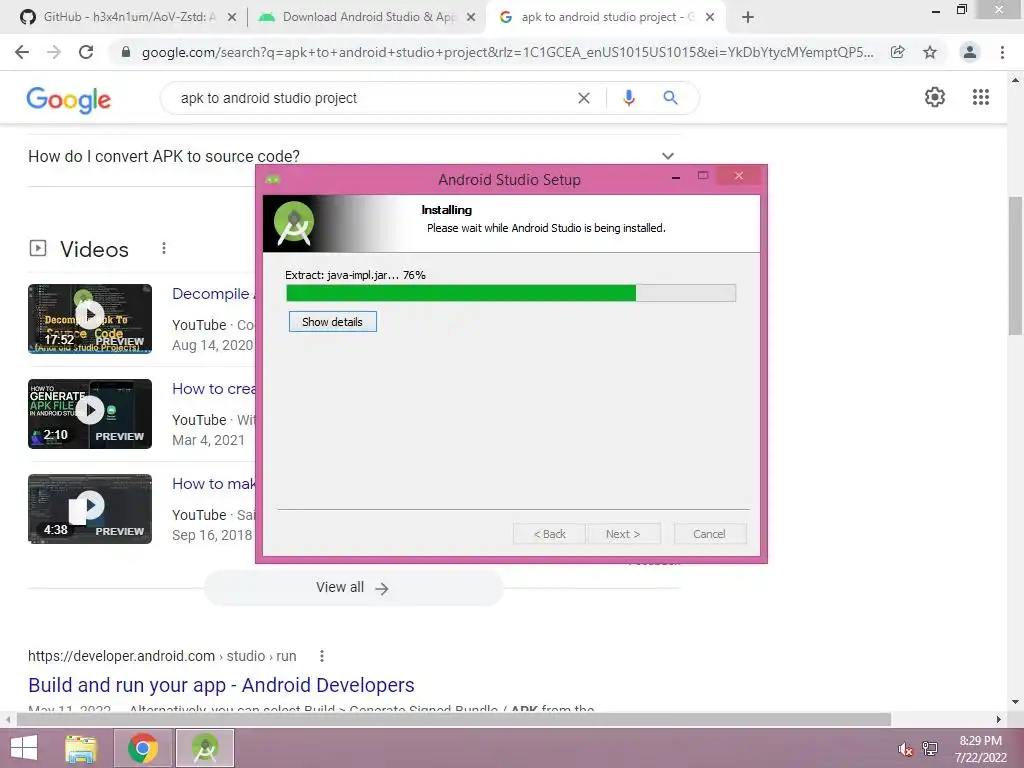Click the Android Studio Setup title bar icon
Viewport: 1024px width, 768px height.
pos(273,180)
